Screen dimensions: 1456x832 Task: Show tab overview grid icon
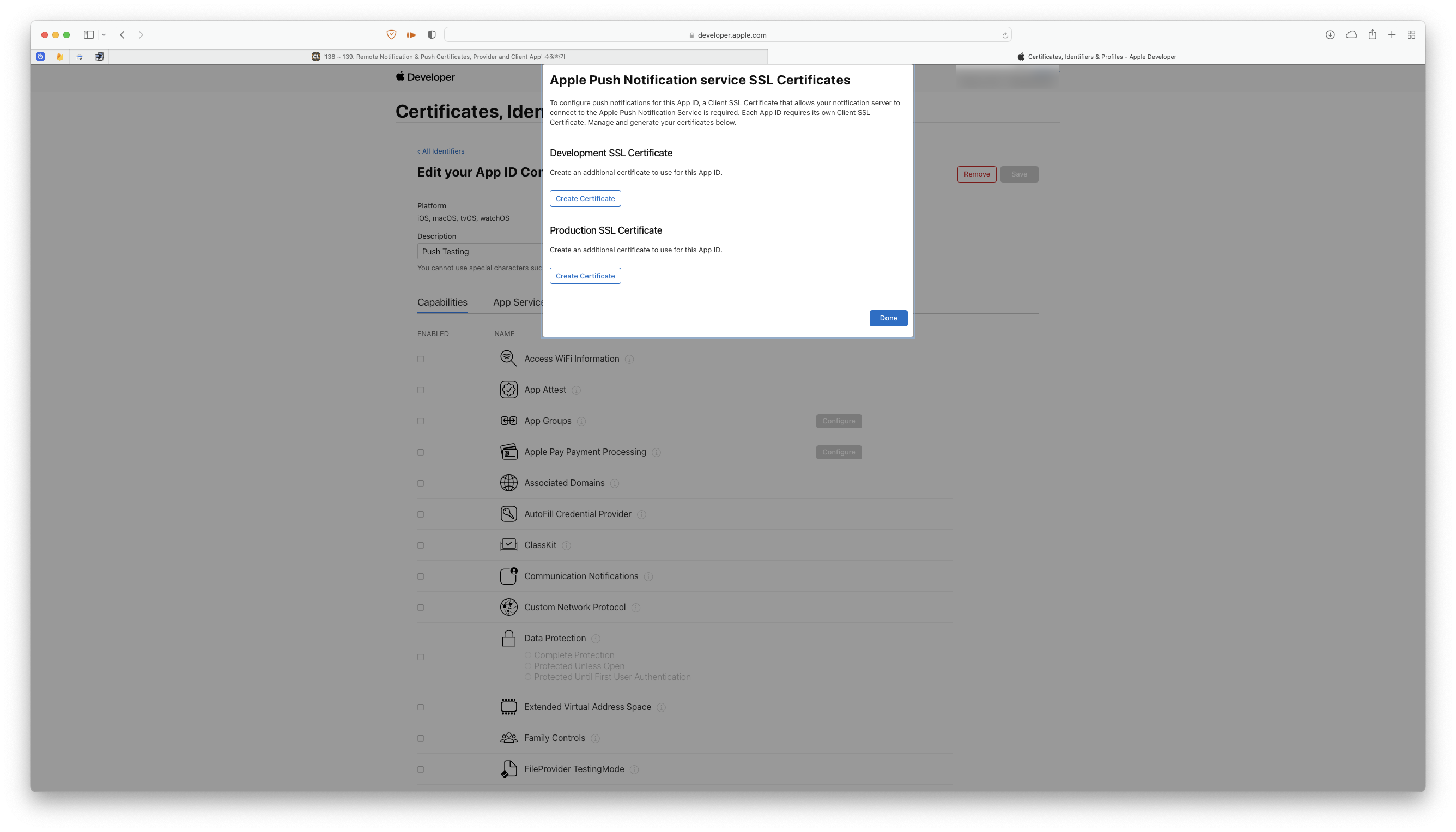pyautogui.click(x=1411, y=35)
